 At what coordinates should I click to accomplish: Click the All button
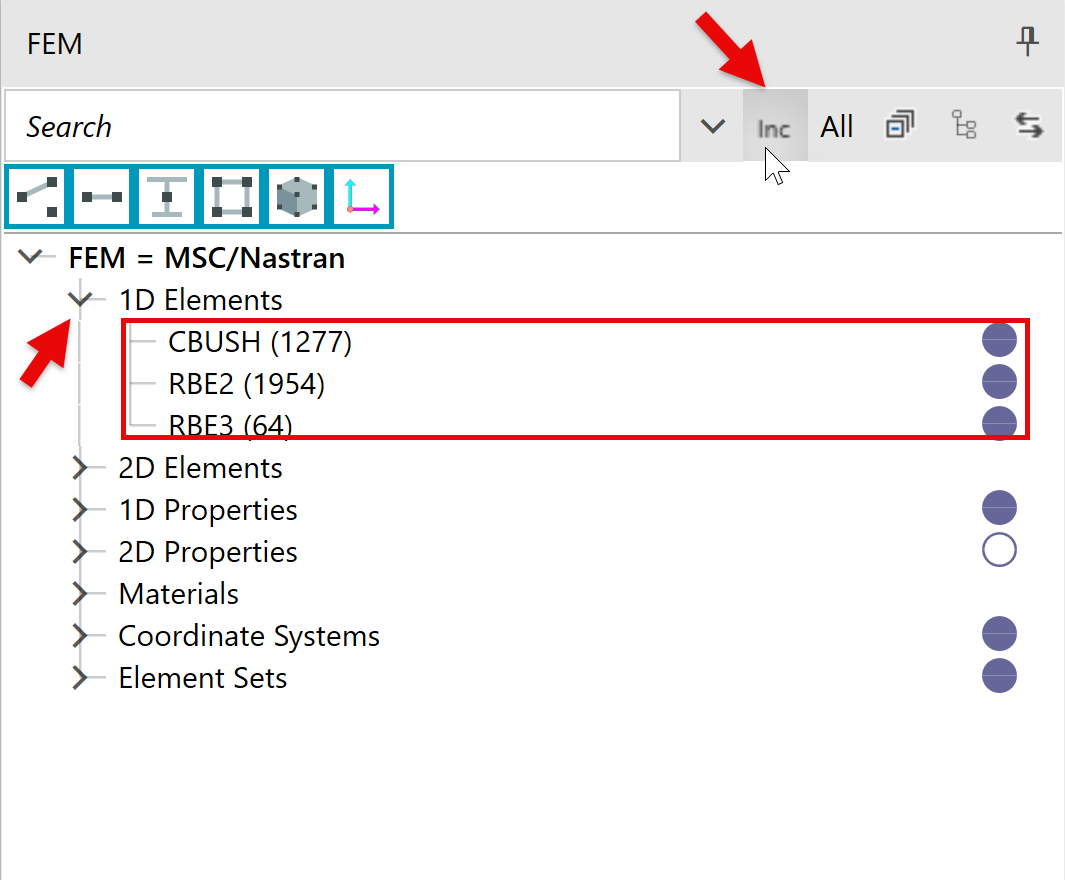click(x=837, y=126)
